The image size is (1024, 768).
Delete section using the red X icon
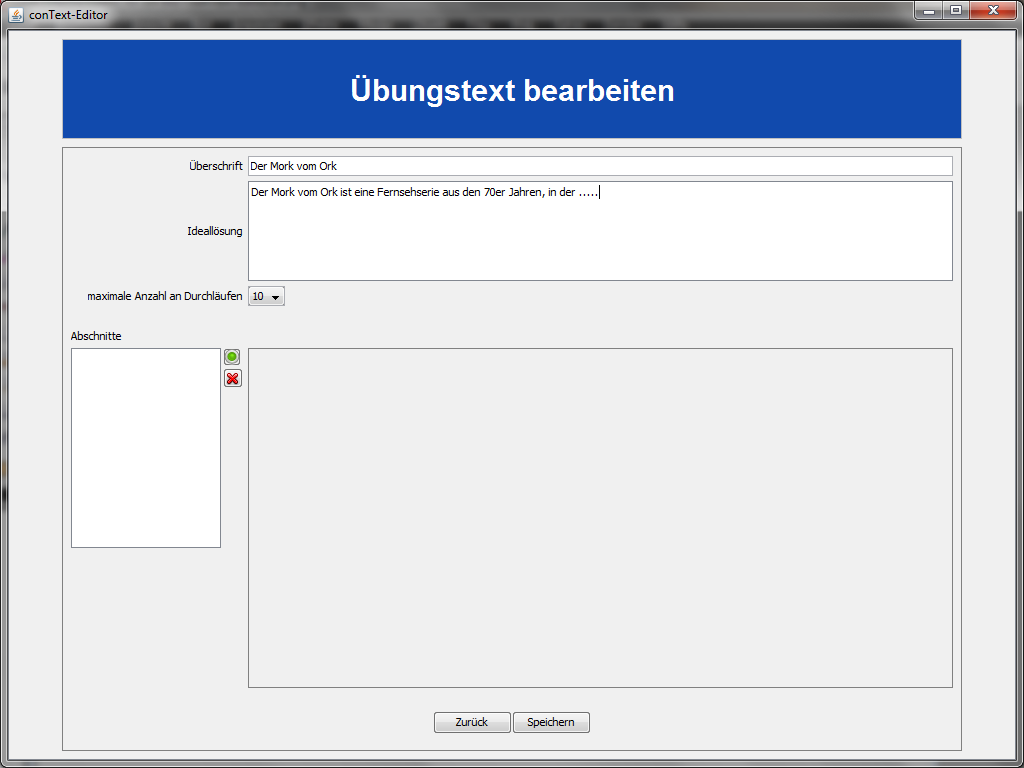coord(232,378)
